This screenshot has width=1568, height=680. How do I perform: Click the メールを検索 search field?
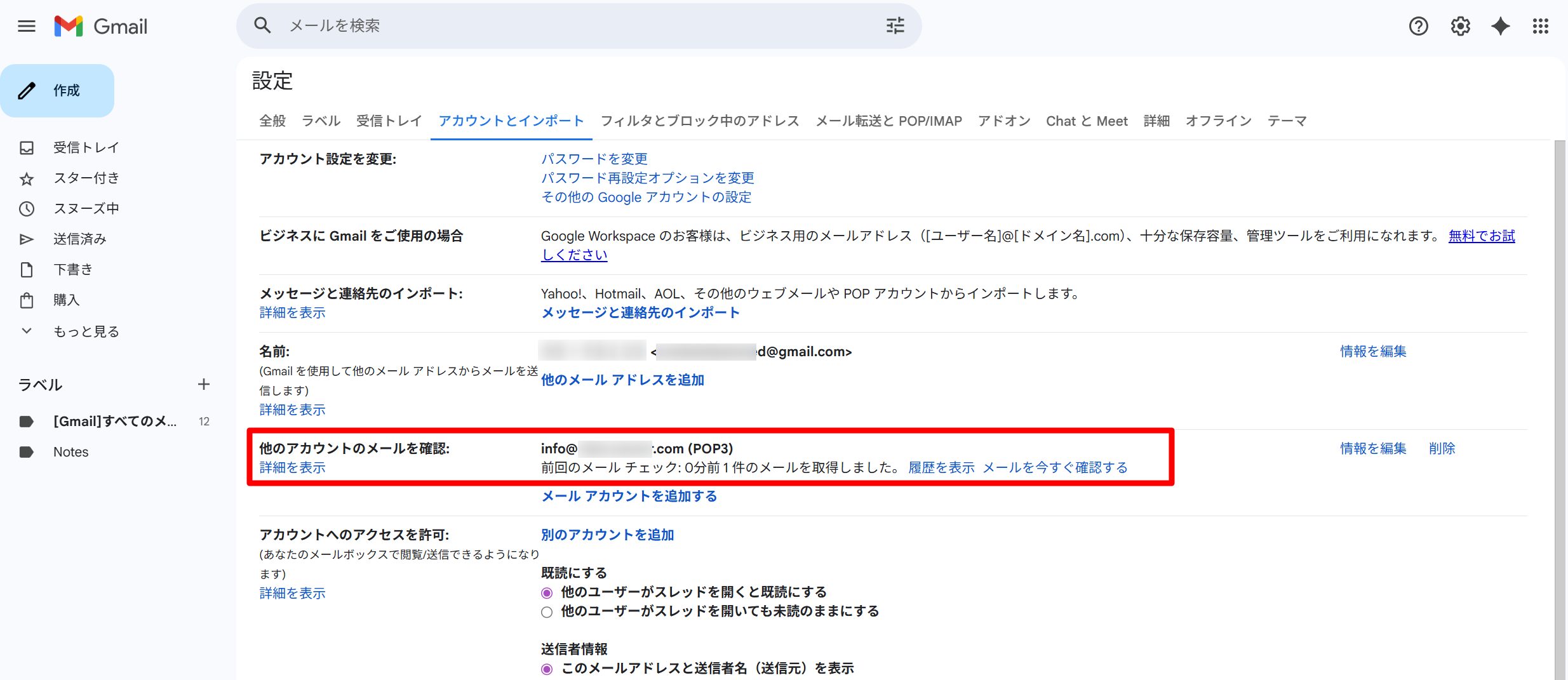coord(572,26)
